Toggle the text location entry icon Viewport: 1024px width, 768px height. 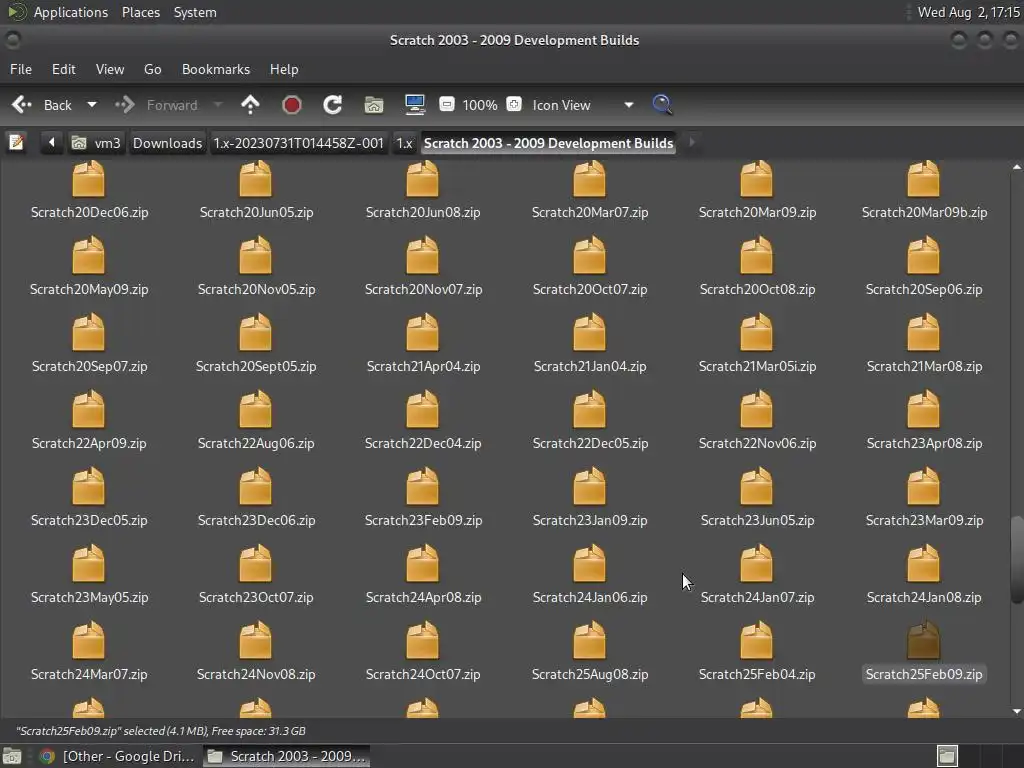[x=16, y=142]
